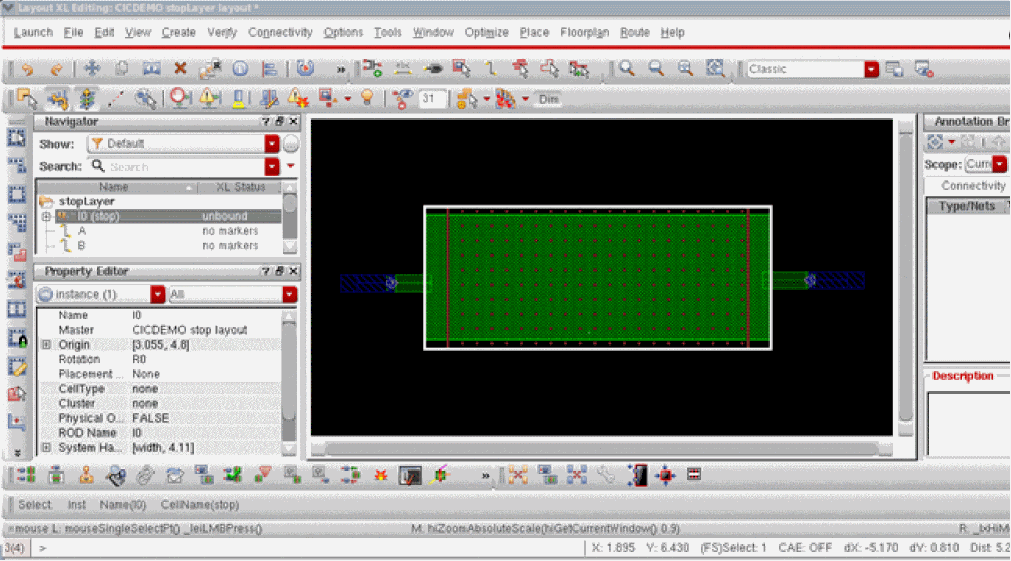The image size is (1011, 561).
Task: Click into the Navigator Search field
Action: 185,167
